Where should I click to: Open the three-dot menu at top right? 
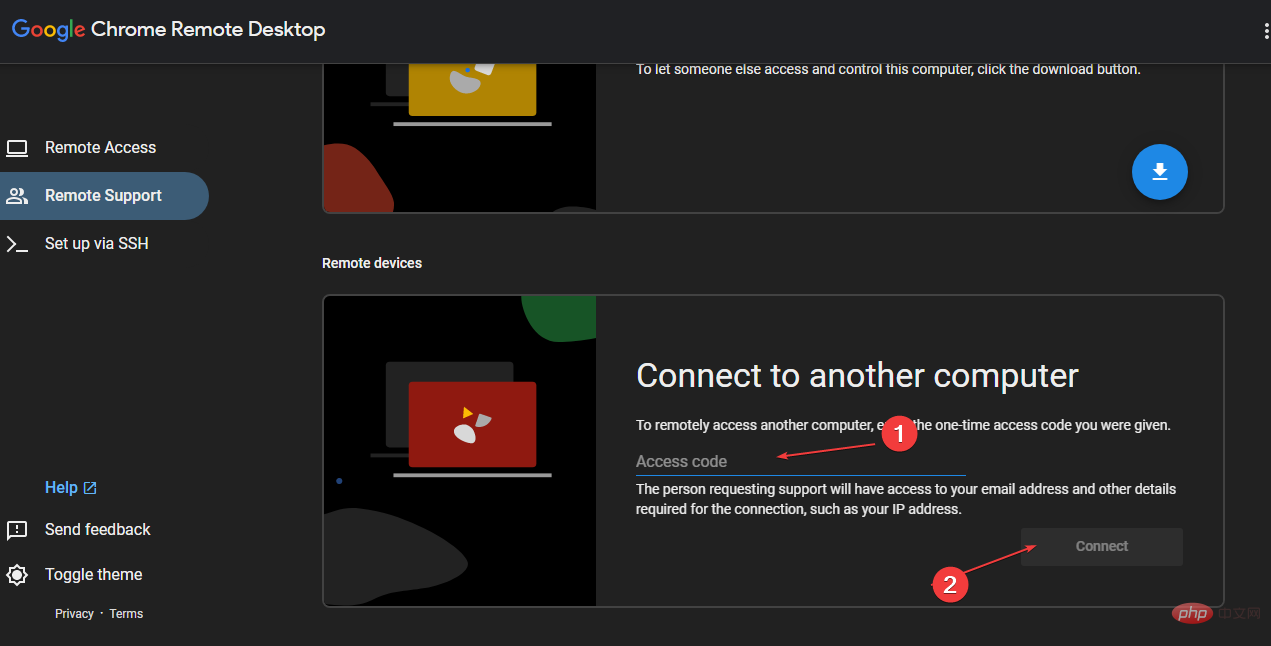(1265, 31)
